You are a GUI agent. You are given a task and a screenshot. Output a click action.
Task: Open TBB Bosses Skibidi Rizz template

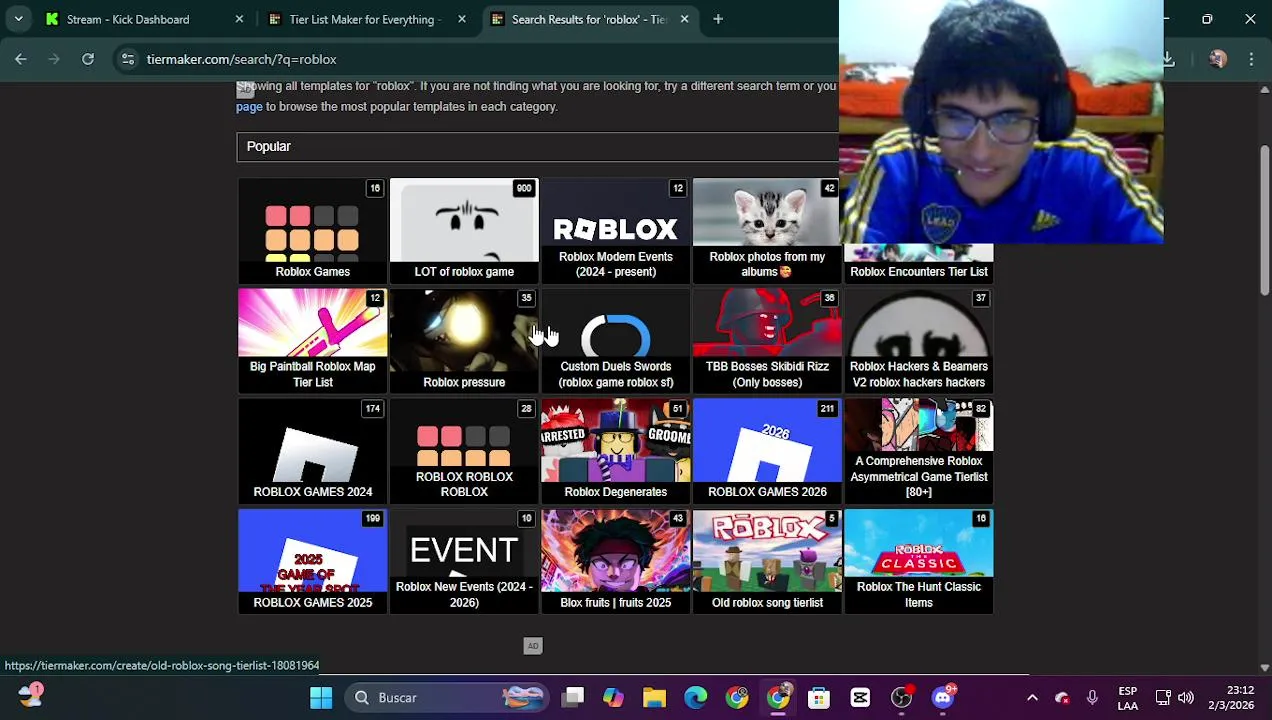tap(767, 341)
